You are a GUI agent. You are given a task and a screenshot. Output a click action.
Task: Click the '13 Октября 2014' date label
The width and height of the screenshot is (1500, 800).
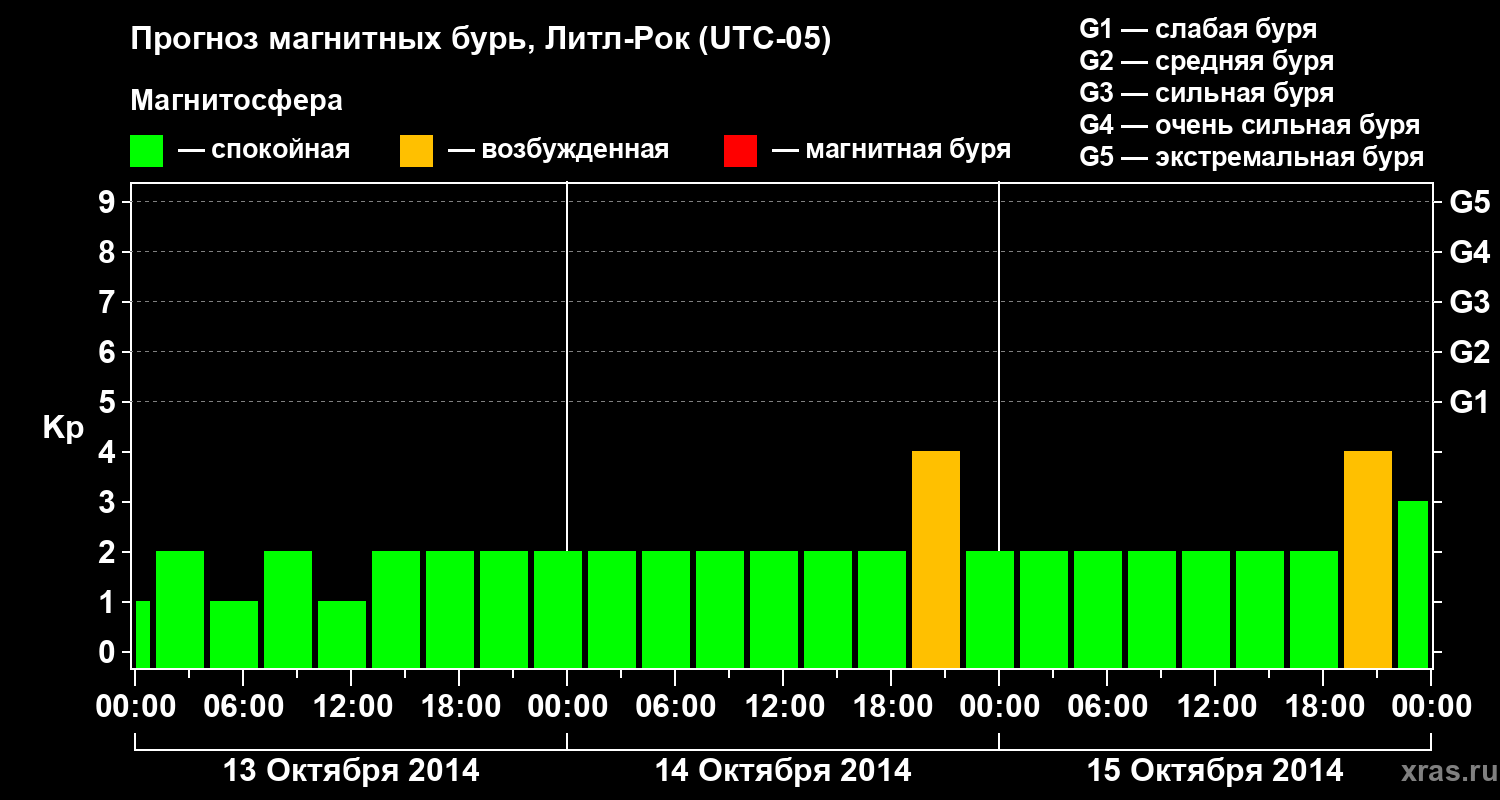click(x=351, y=771)
